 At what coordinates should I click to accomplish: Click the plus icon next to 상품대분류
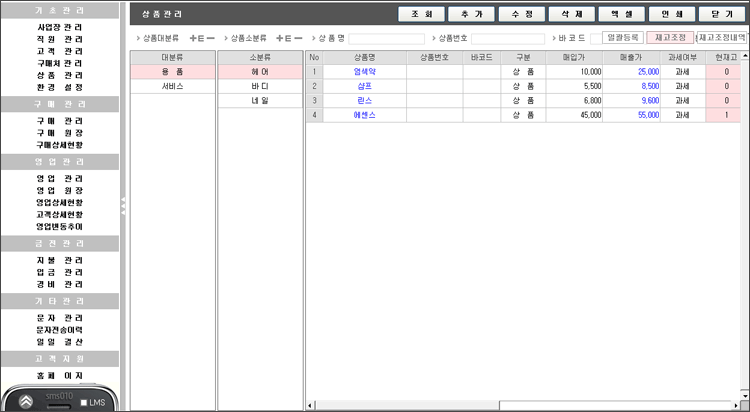(193, 38)
